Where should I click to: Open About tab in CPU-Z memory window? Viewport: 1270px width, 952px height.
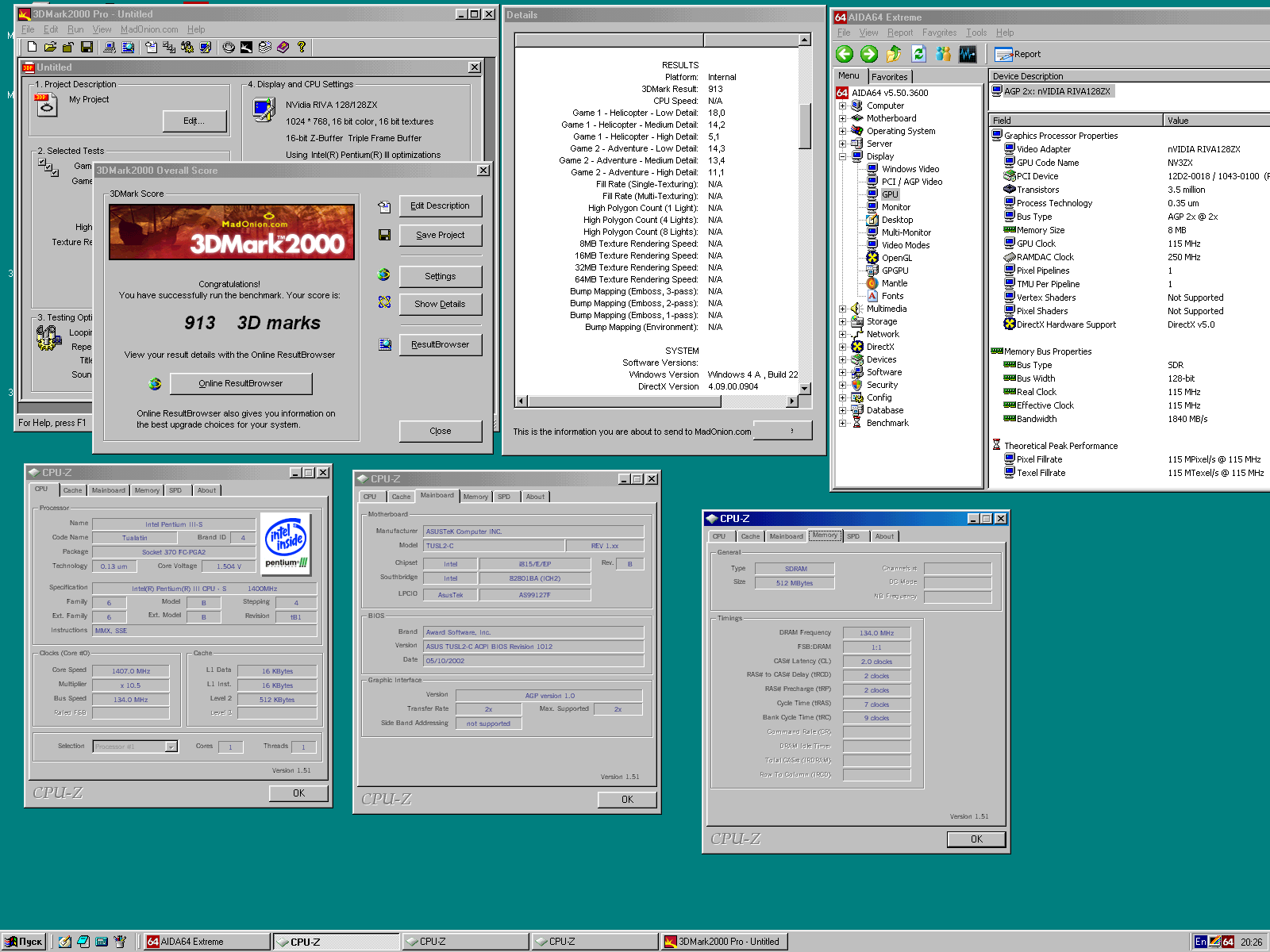(884, 536)
